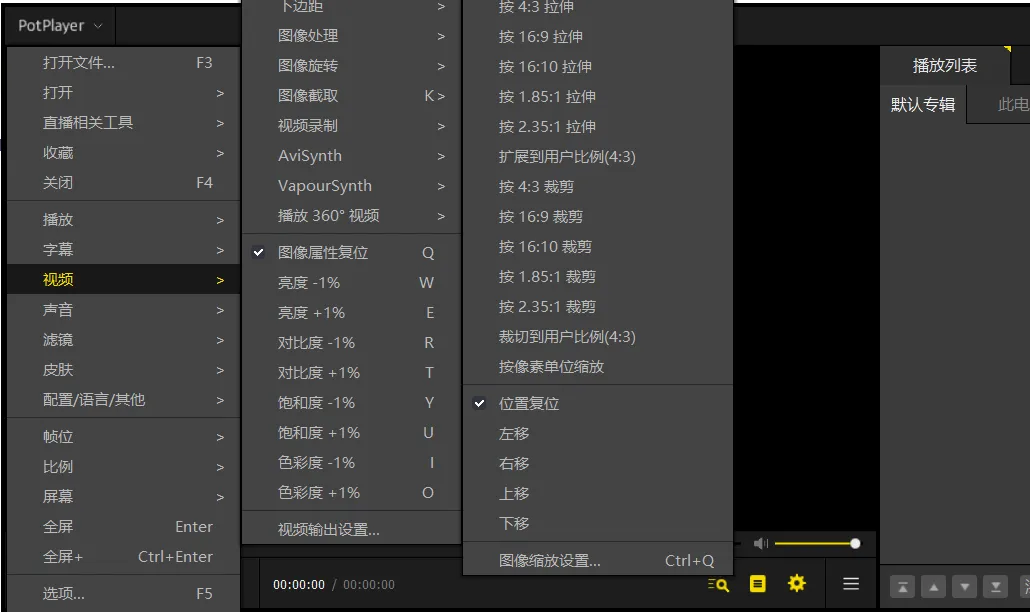Screen dimensions: 1030x612
Task: Choose 打开文件... menu entry
Action: click(123, 63)
